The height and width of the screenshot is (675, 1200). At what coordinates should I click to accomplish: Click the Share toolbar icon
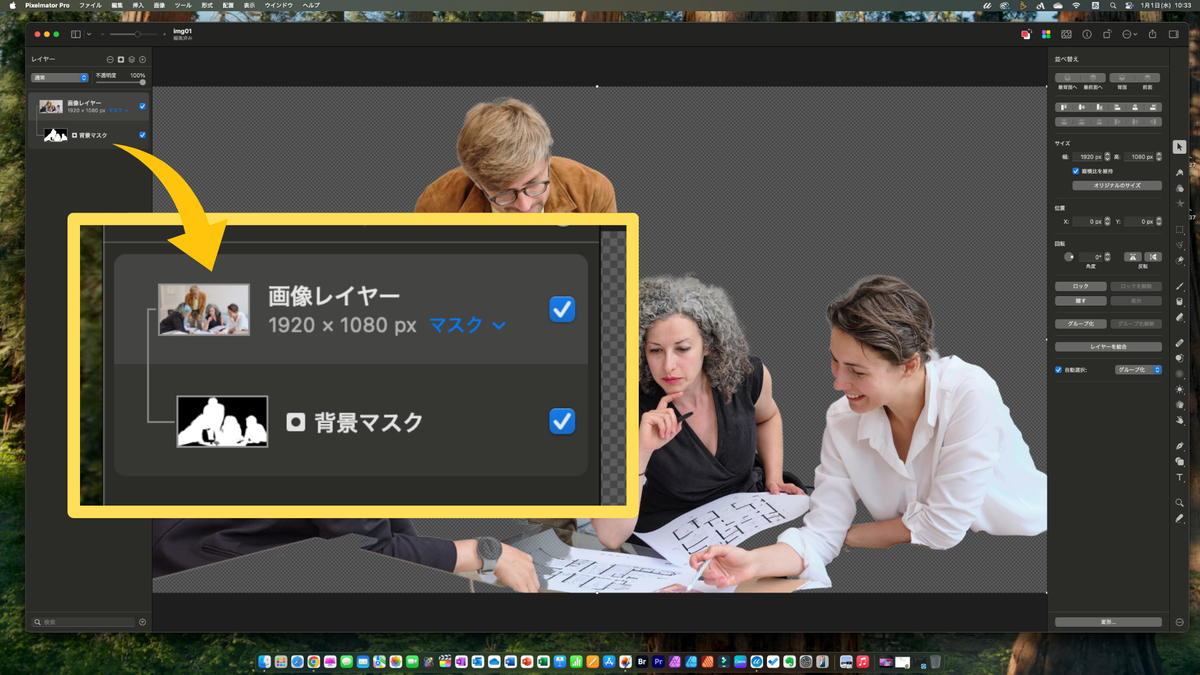click(x=1152, y=34)
